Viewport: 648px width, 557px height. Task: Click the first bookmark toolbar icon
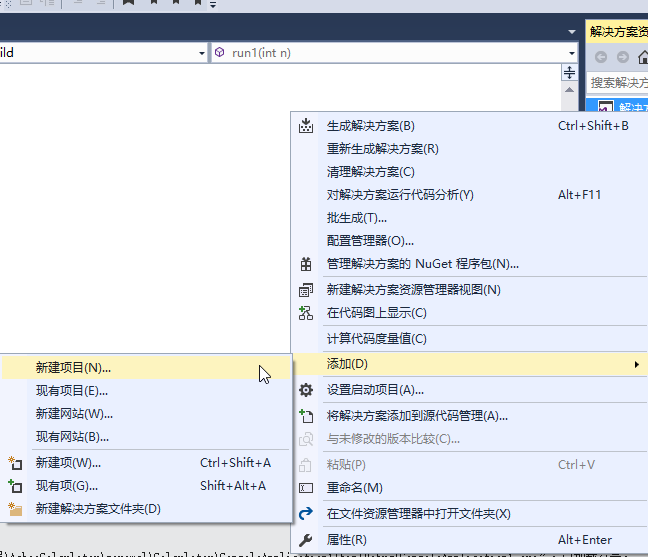129,2
